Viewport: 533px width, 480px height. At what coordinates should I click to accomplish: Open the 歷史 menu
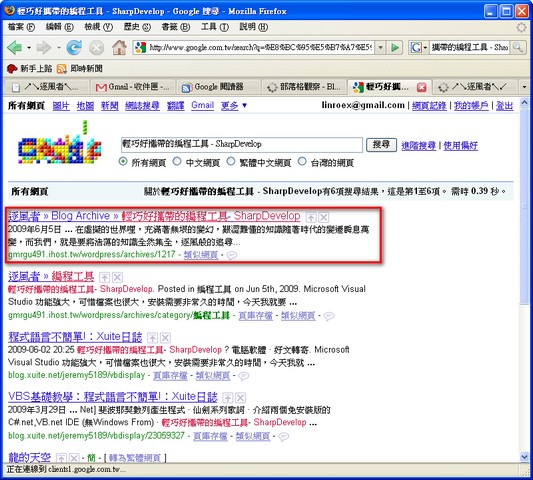pyautogui.click(x=137, y=27)
